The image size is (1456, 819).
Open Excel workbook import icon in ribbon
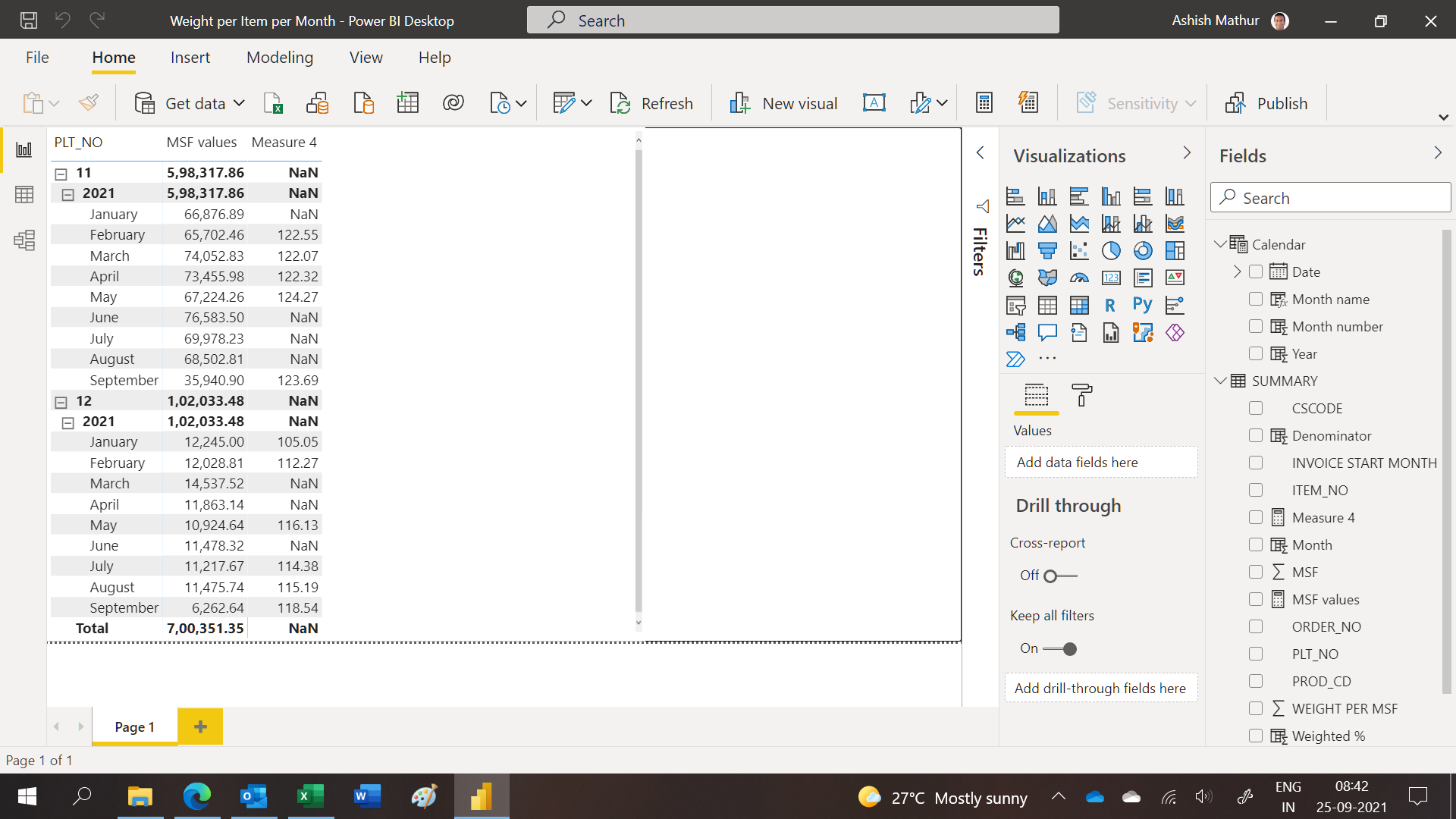273,103
